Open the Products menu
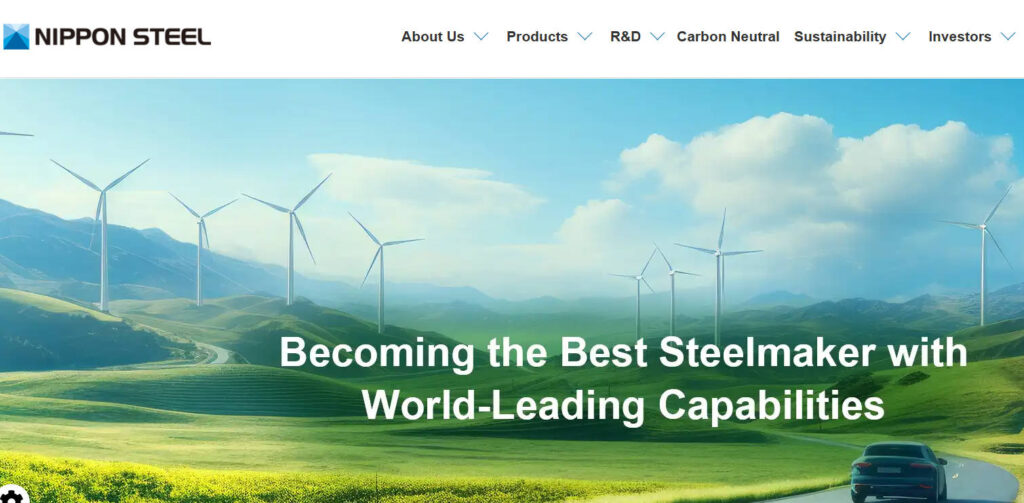This screenshot has height=503, width=1024. (537, 37)
